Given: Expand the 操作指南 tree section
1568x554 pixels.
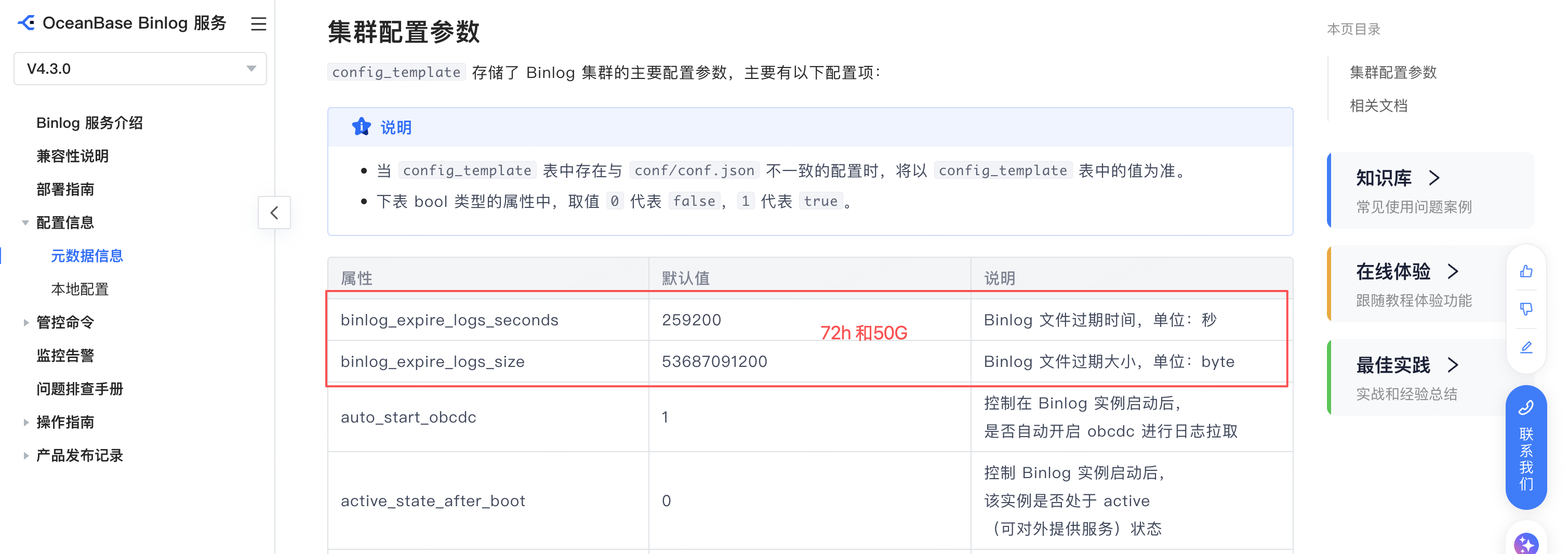Looking at the screenshot, I should coord(25,423).
